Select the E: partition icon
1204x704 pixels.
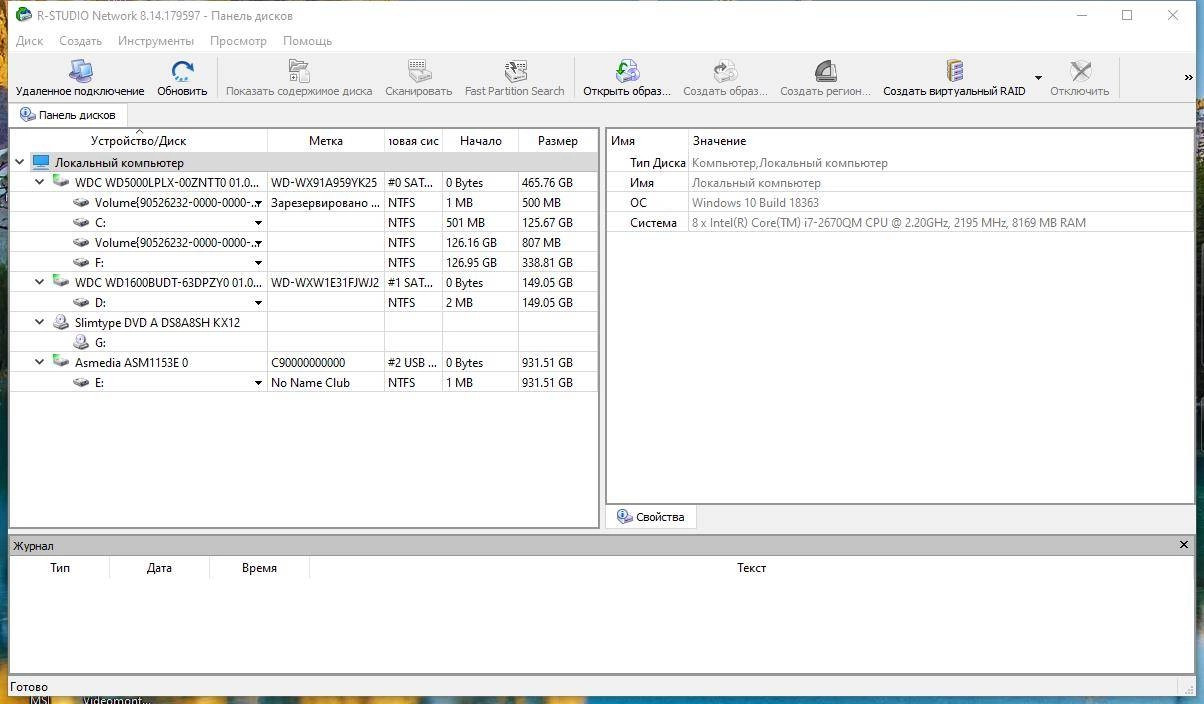coord(81,382)
